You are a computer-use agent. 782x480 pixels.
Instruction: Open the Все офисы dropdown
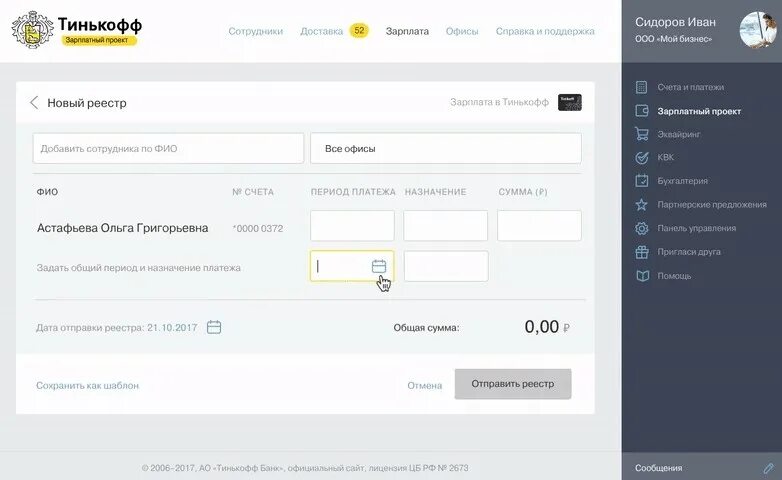point(446,148)
